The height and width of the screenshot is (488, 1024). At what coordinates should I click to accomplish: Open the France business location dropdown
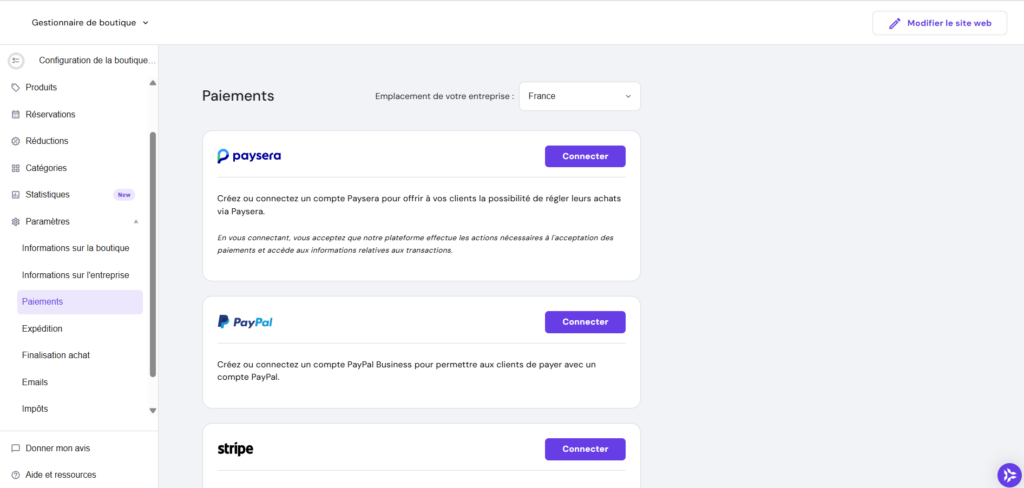[579, 96]
